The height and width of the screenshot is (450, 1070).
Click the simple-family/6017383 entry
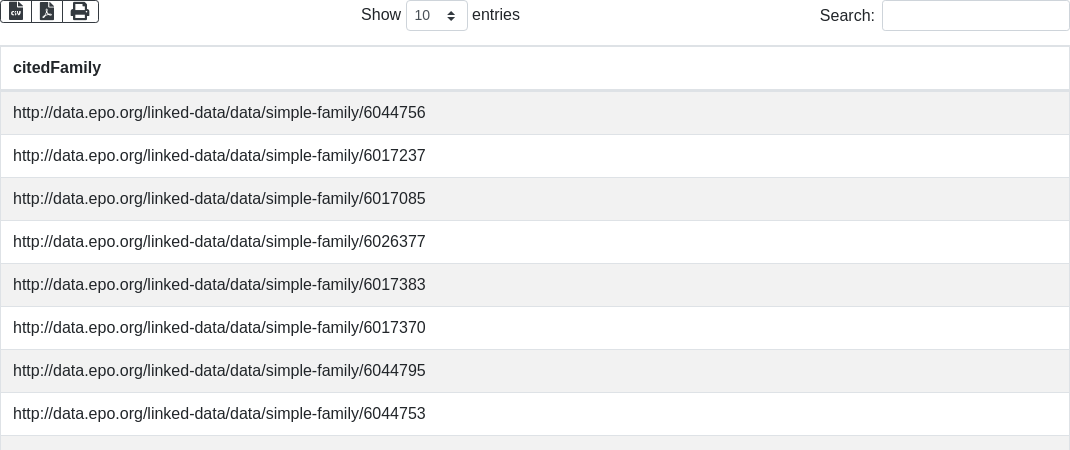pyautogui.click(x=219, y=285)
